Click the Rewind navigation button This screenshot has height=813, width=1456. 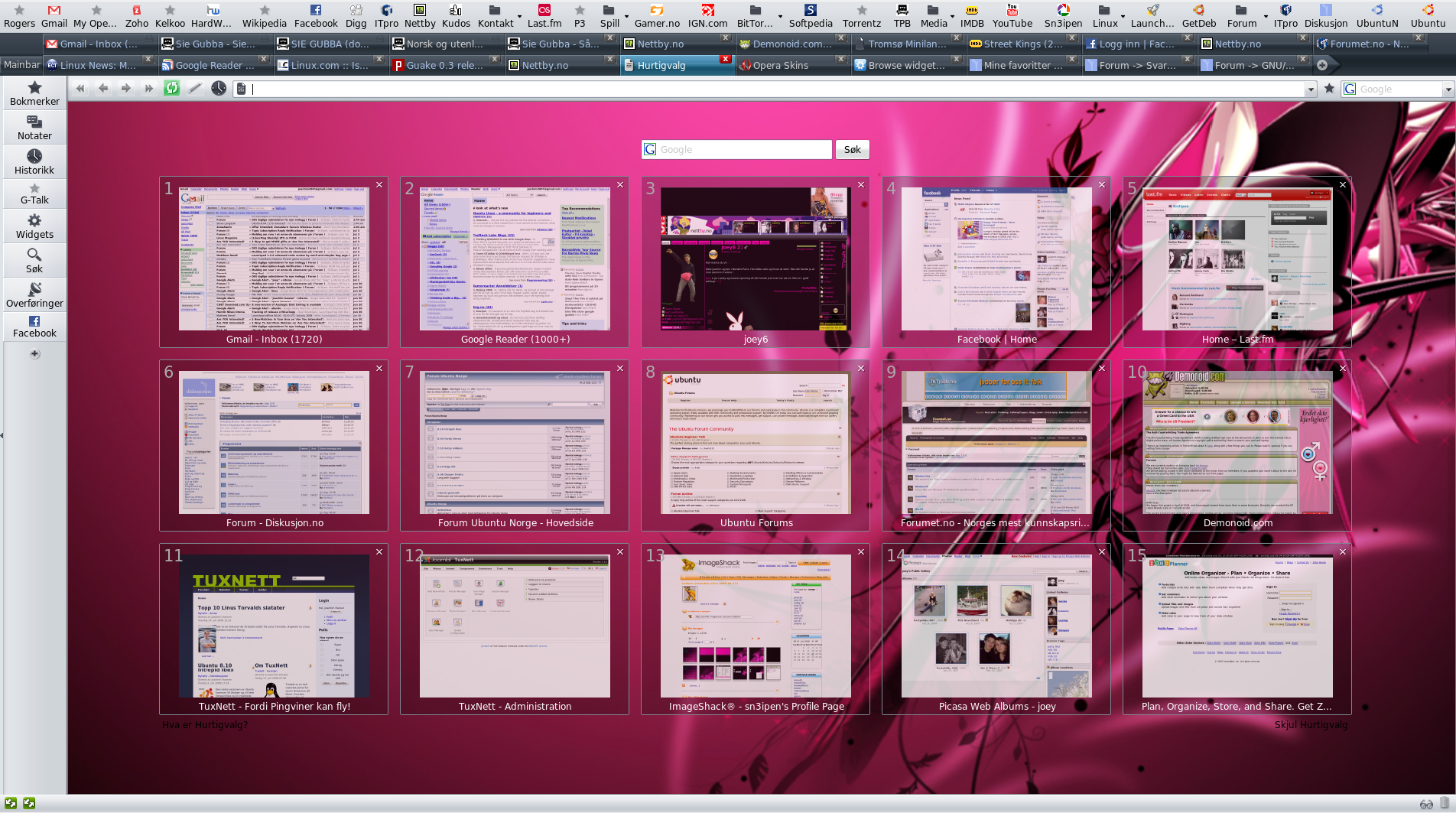(80, 89)
